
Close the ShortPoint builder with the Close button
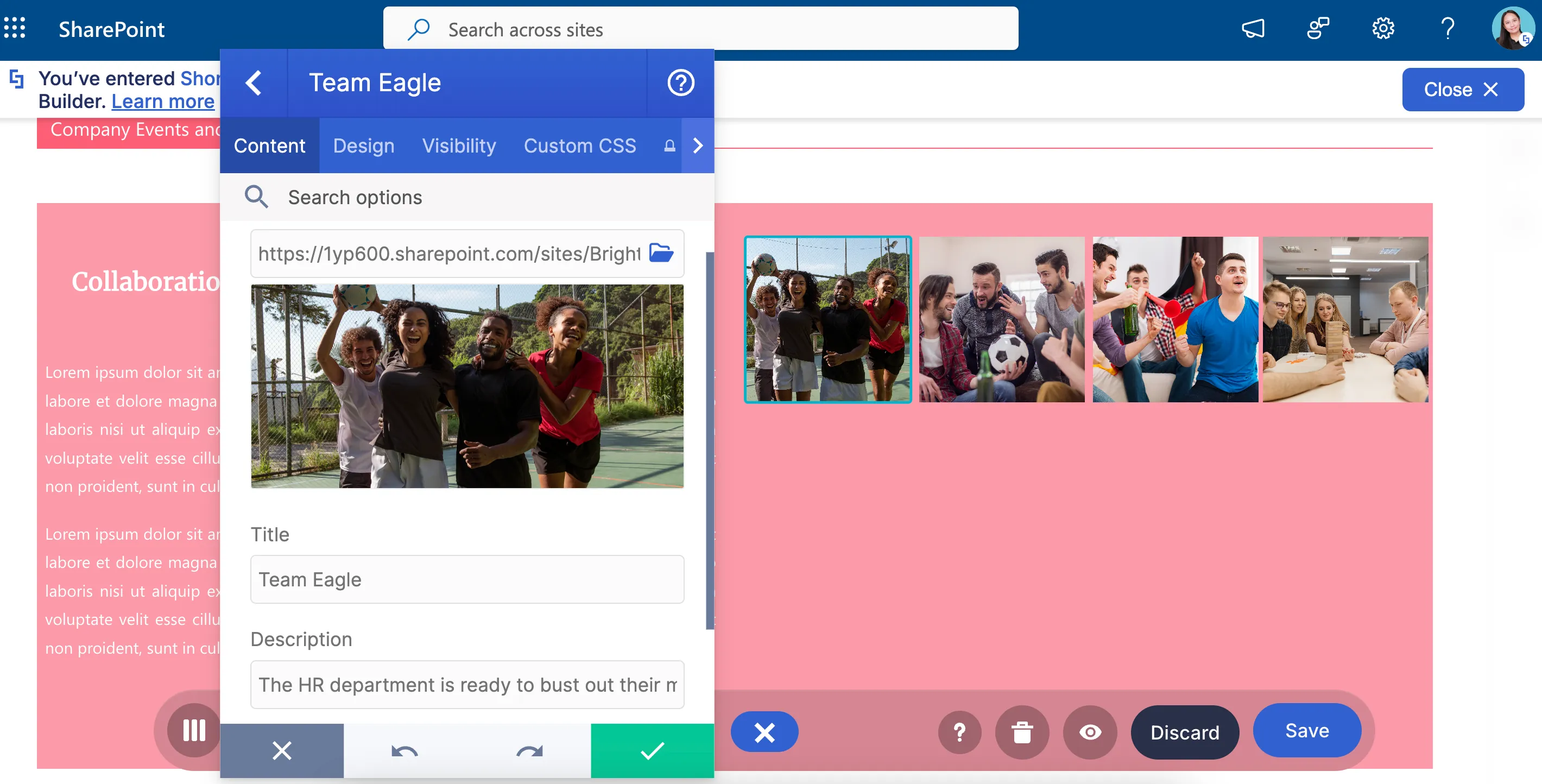[1463, 89]
